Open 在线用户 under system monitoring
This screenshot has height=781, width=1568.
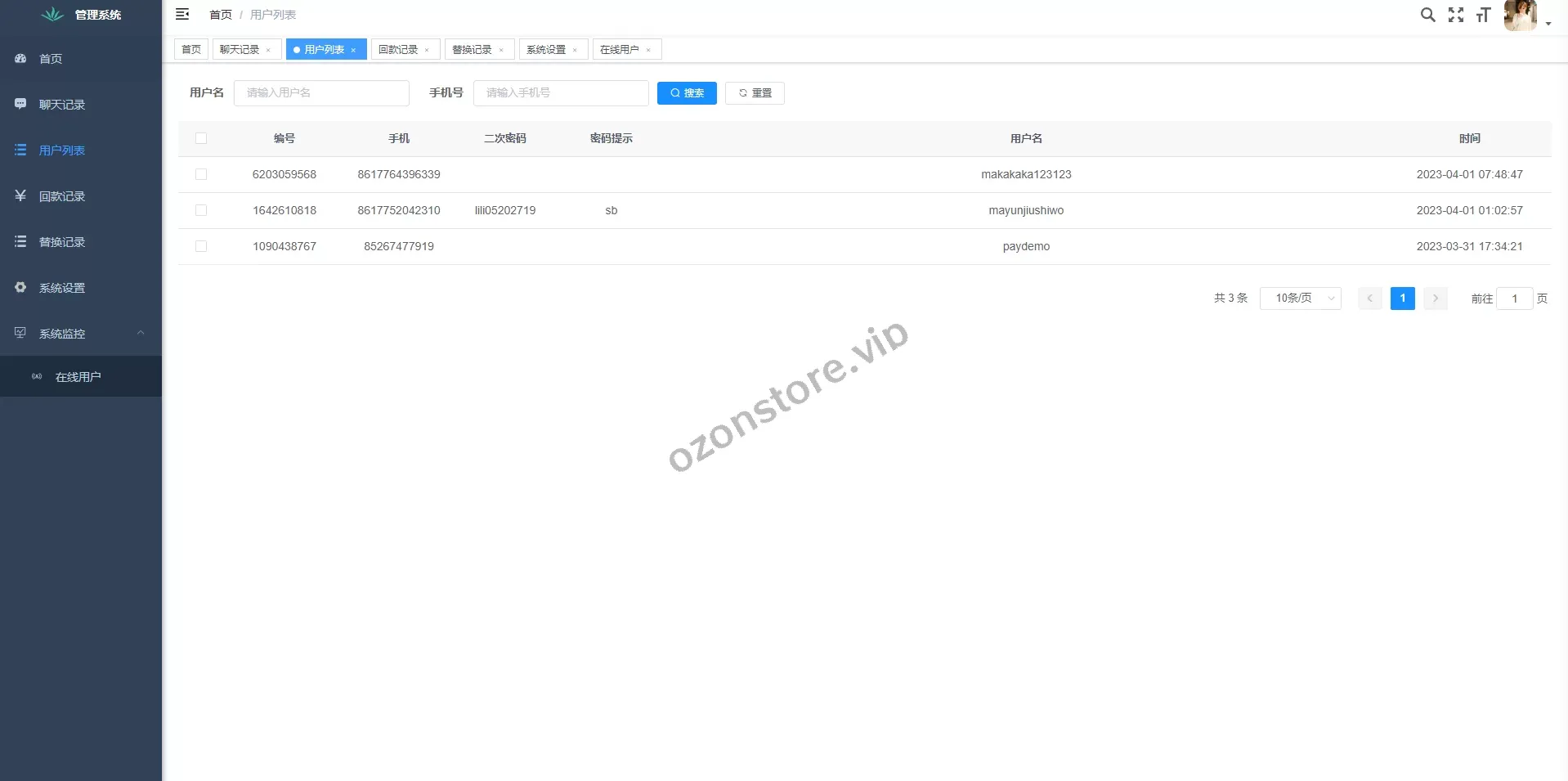pos(78,377)
